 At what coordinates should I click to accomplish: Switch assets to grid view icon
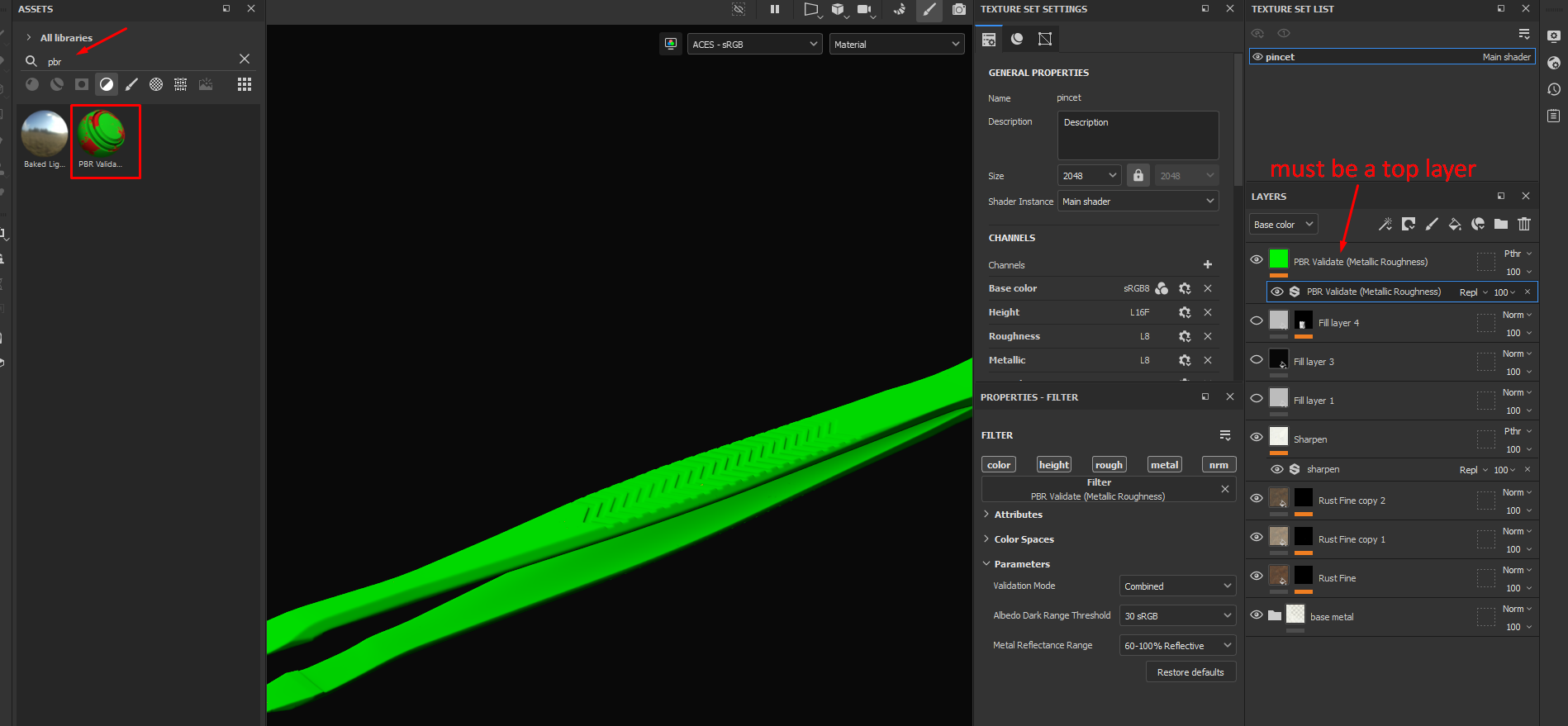[x=245, y=84]
